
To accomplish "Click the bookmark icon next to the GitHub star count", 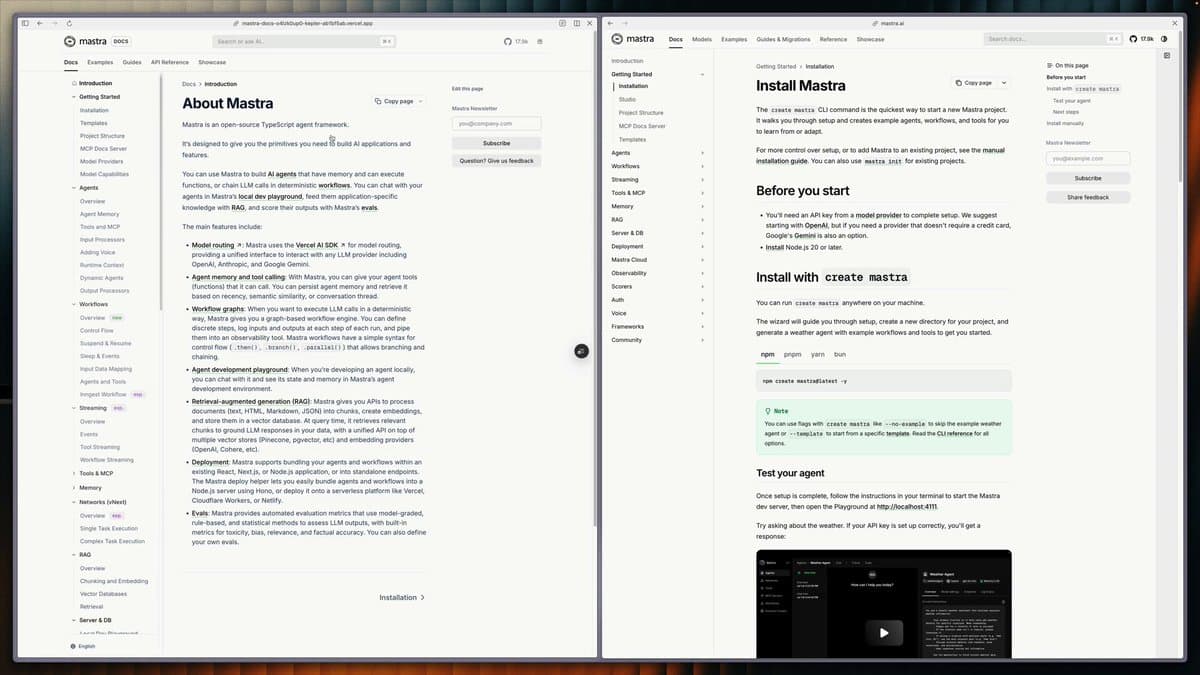I will (x=539, y=41).
